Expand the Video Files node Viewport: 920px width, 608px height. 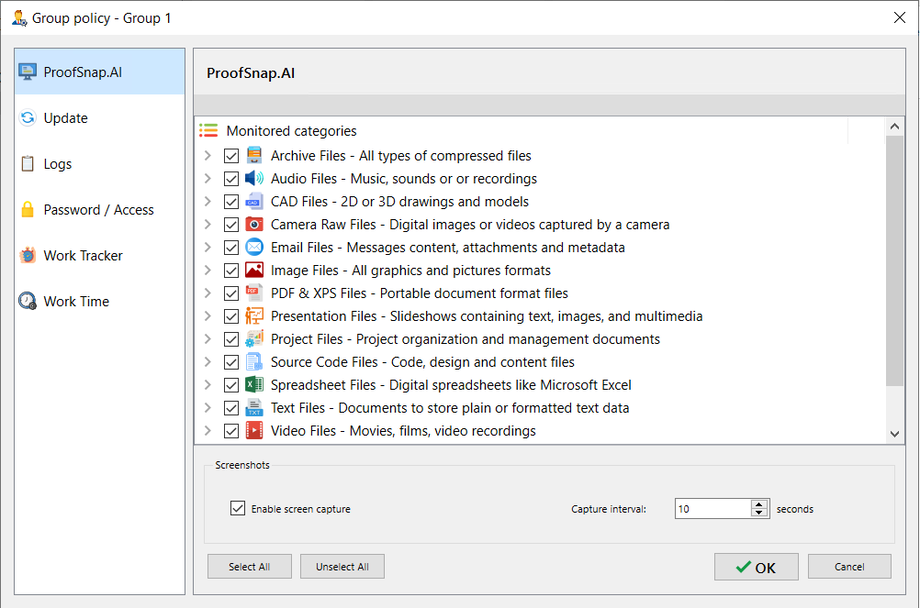[x=208, y=430]
